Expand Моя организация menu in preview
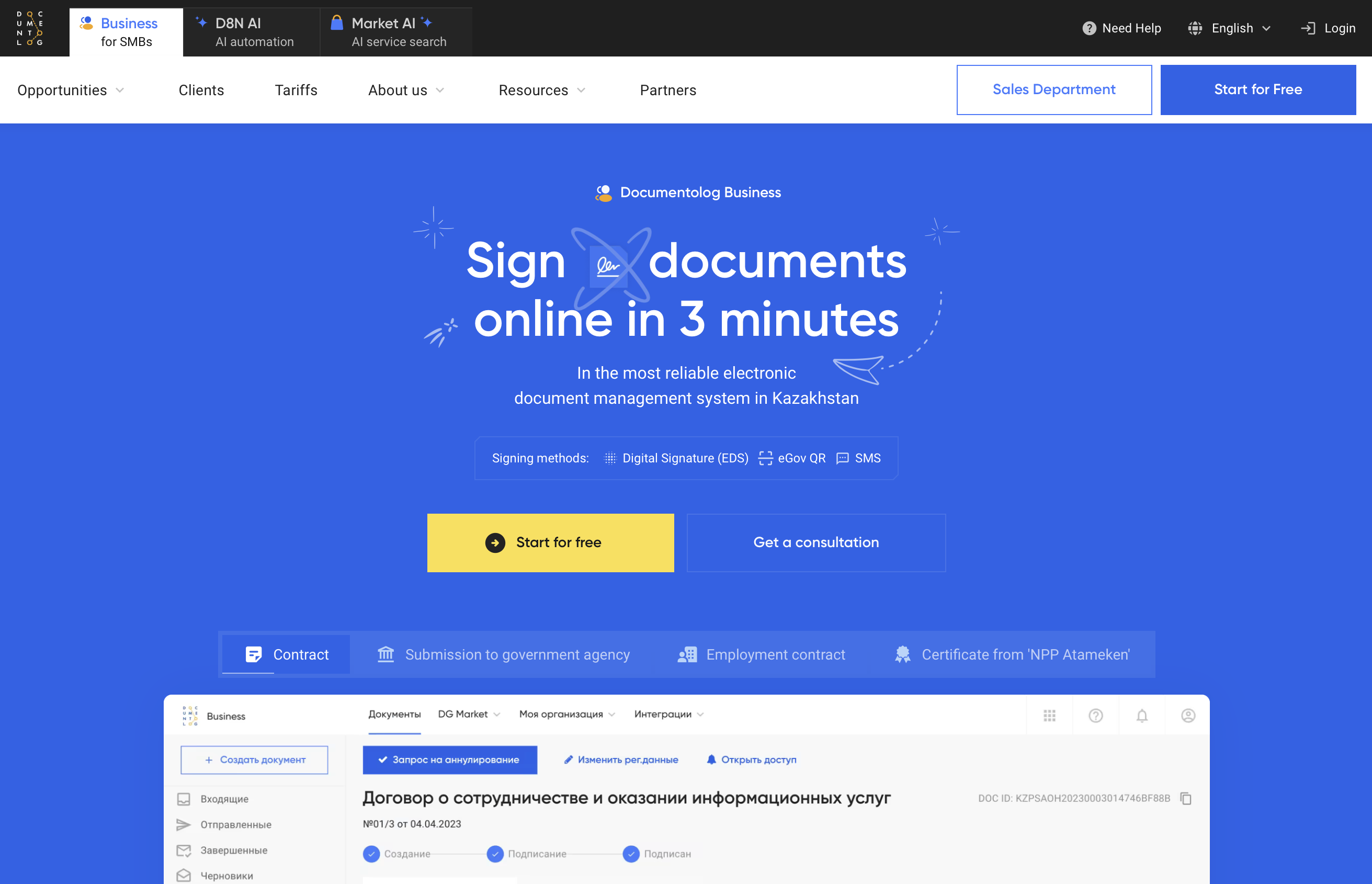Screen dimensions: 1372x884 pyautogui.click(x=567, y=714)
